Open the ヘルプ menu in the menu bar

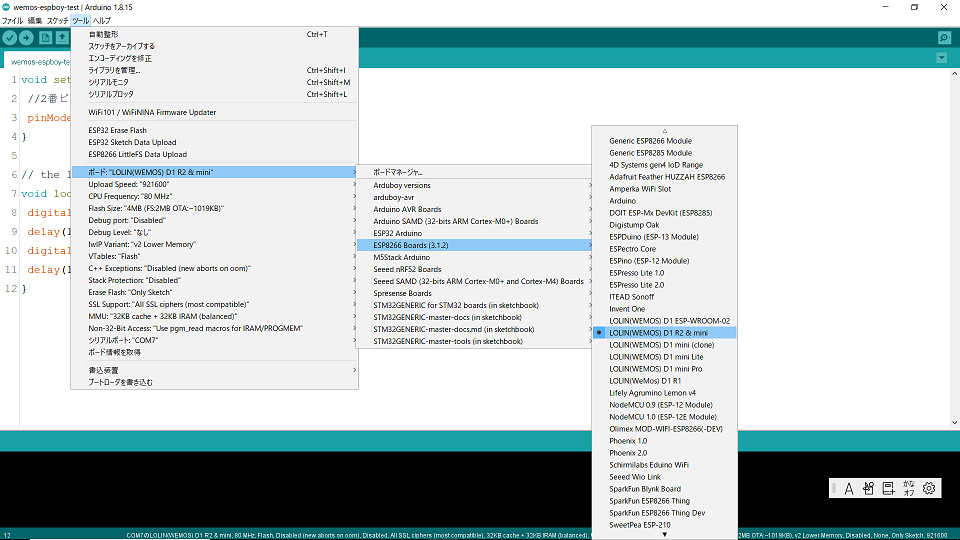tap(102, 20)
